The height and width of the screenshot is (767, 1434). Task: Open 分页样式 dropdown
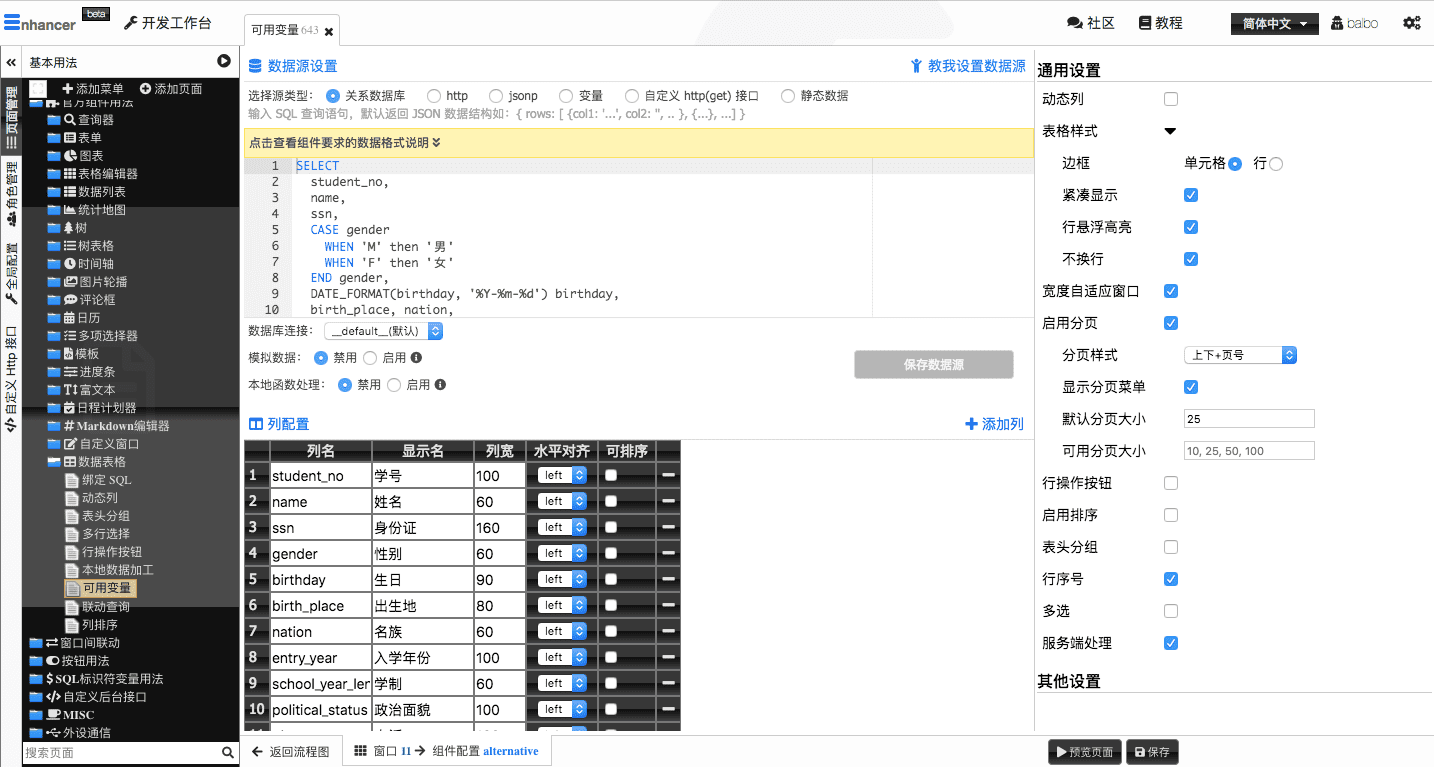pyautogui.click(x=1240, y=355)
